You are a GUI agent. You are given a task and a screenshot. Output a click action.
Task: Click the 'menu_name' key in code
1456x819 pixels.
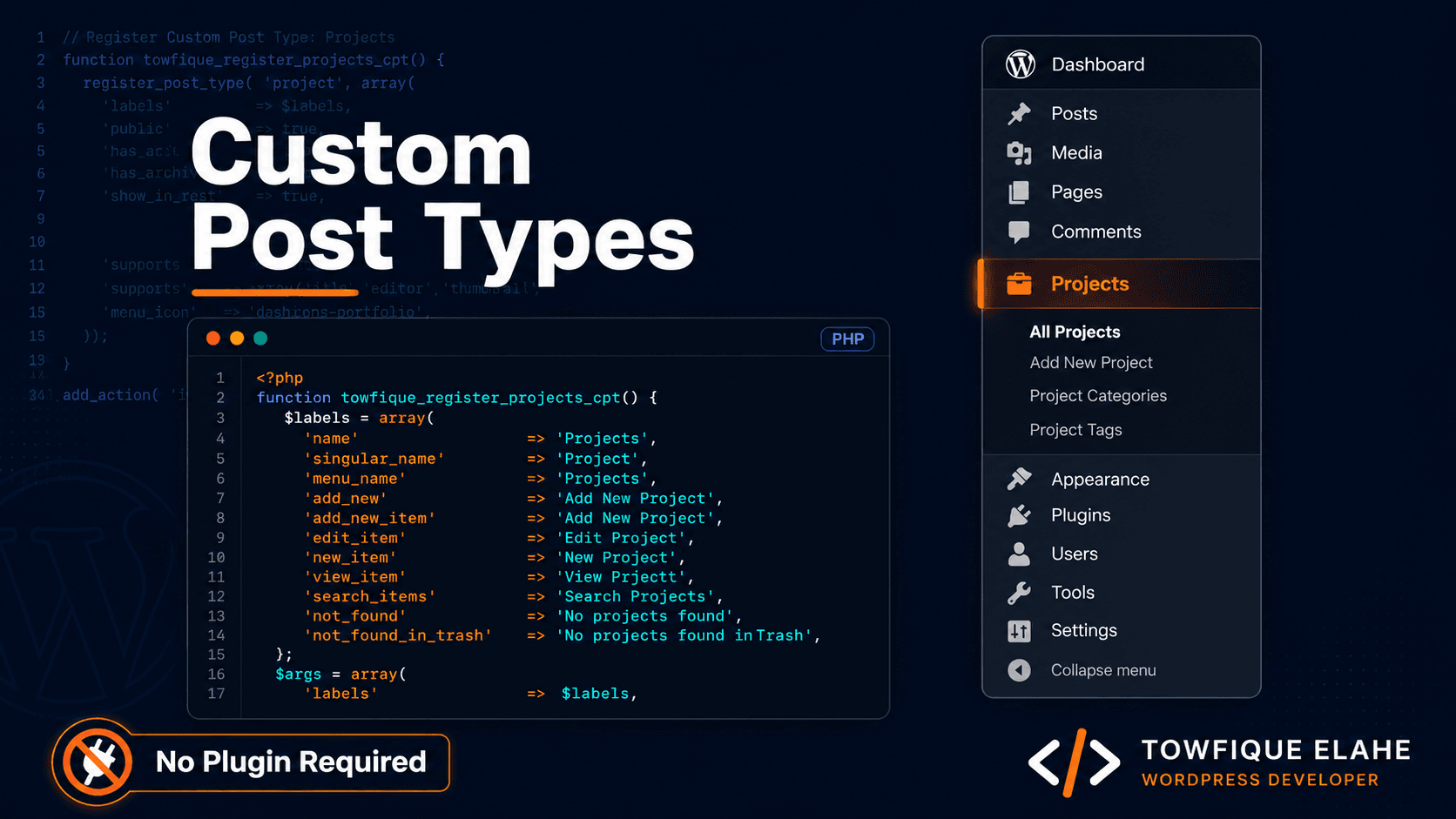(354, 479)
